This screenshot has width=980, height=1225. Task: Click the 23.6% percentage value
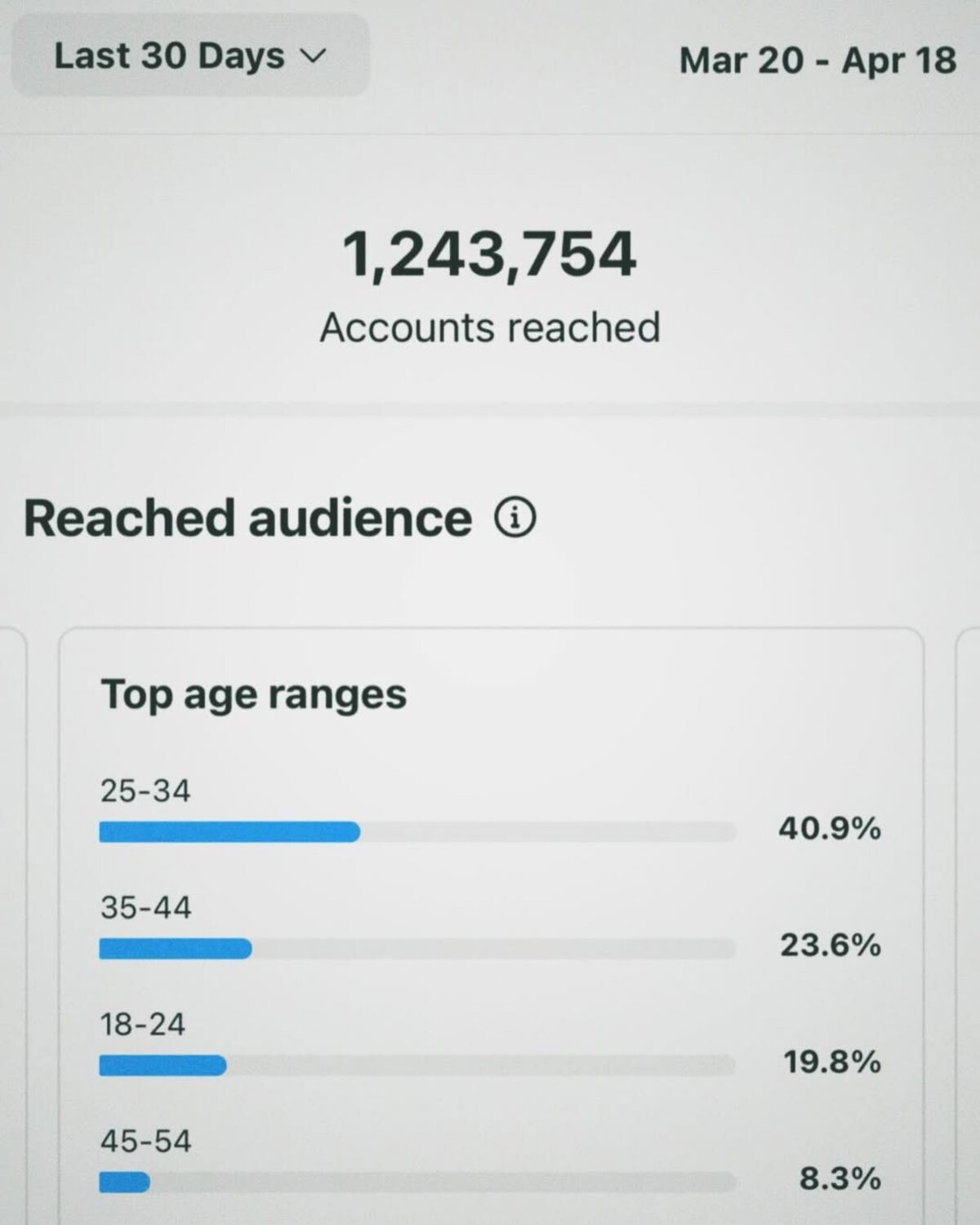pyautogui.click(x=830, y=946)
